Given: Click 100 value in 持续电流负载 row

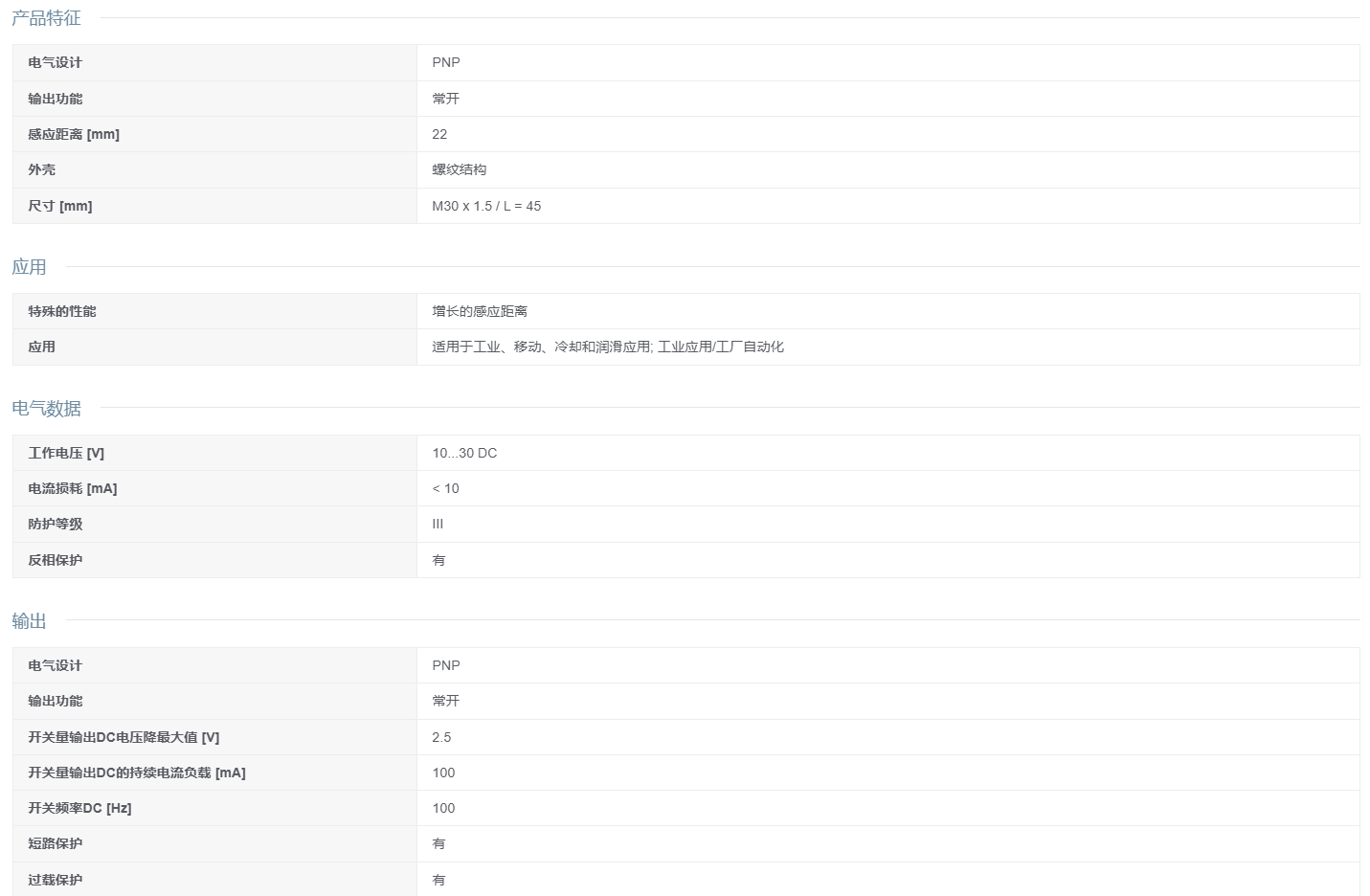Looking at the screenshot, I should [443, 773].
